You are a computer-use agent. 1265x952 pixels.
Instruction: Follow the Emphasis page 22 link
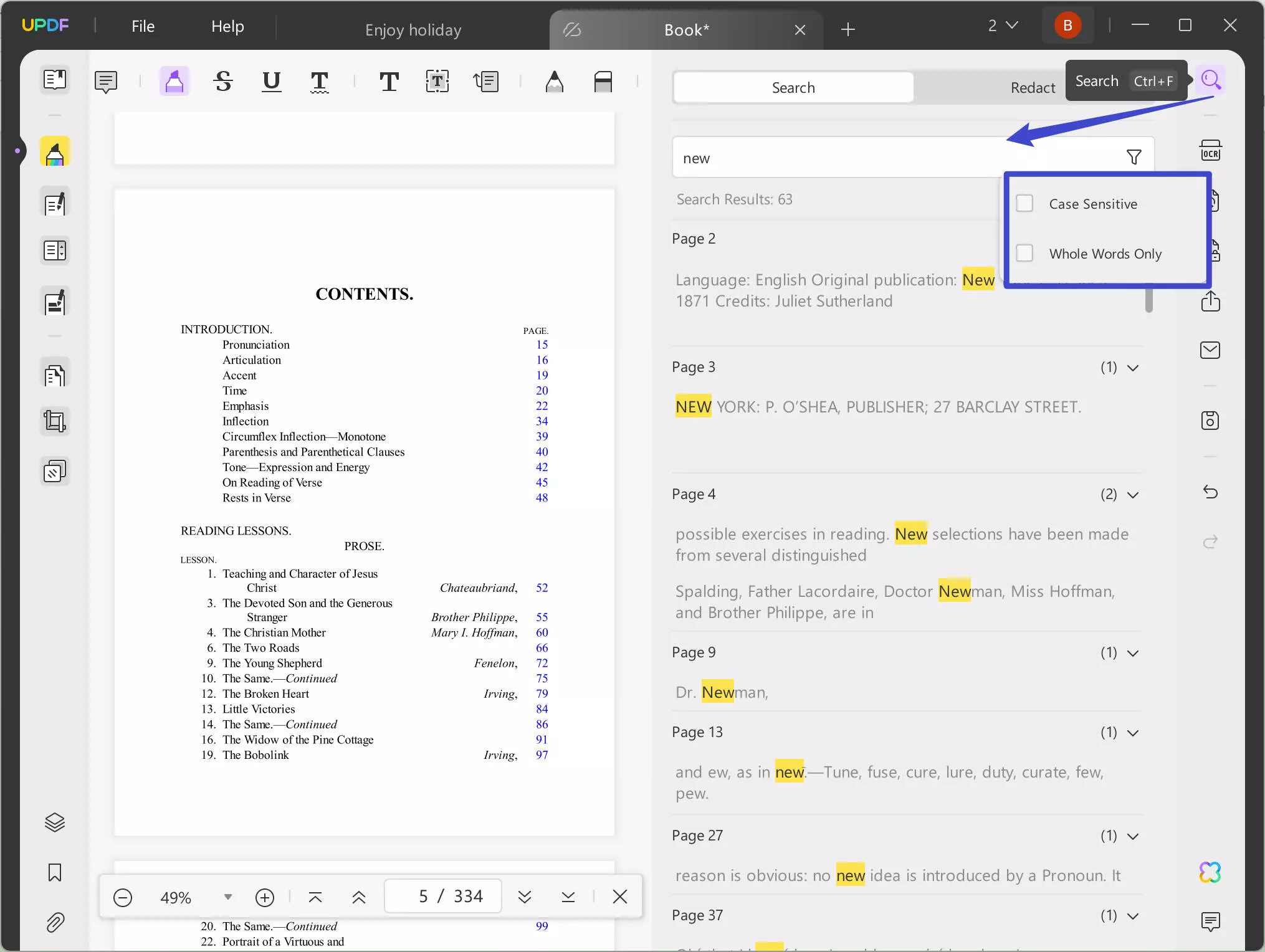pos(542,406)
